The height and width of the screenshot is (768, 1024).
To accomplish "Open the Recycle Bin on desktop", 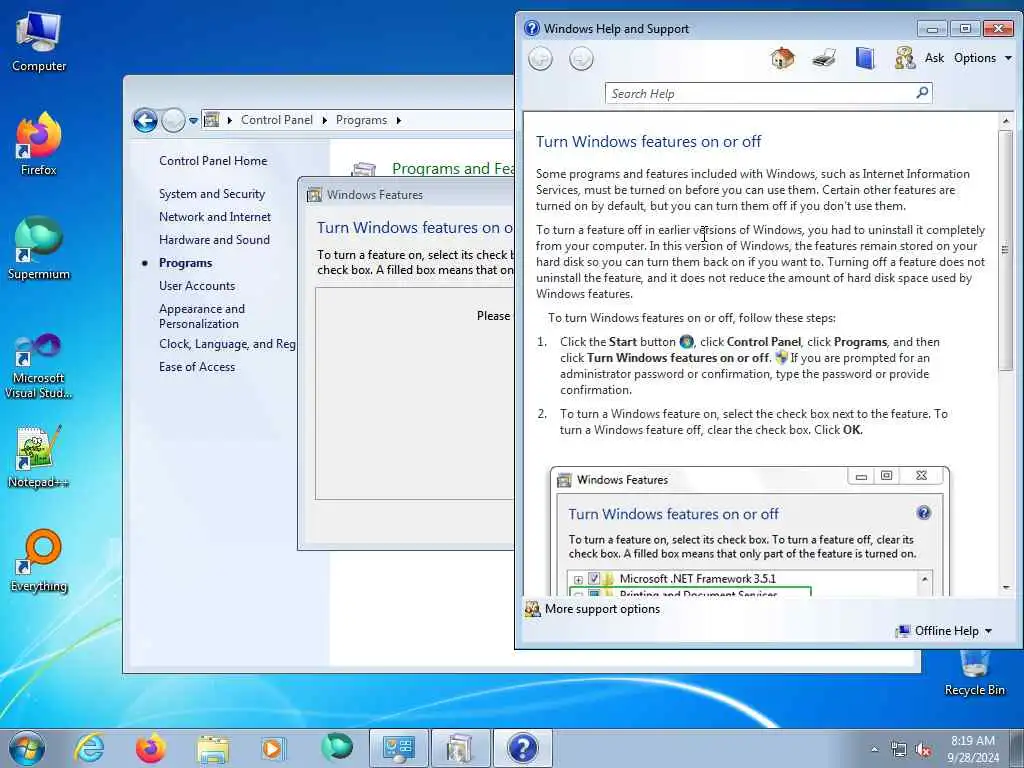I will (x=974, y=673).
